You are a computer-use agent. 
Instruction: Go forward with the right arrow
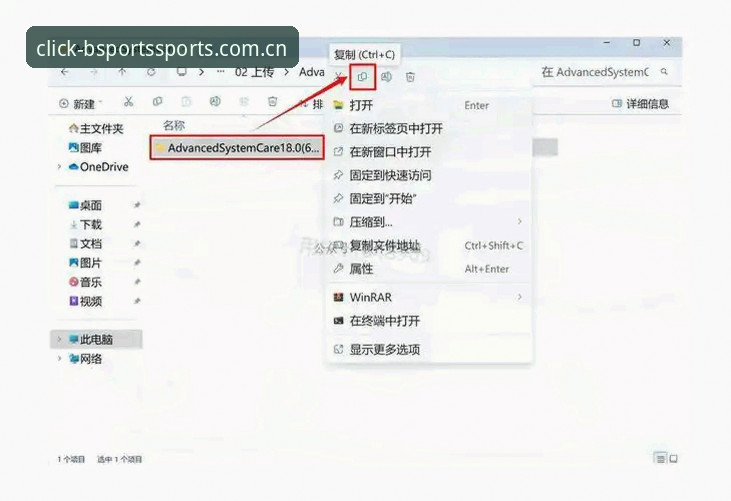[x=94, y=72]
